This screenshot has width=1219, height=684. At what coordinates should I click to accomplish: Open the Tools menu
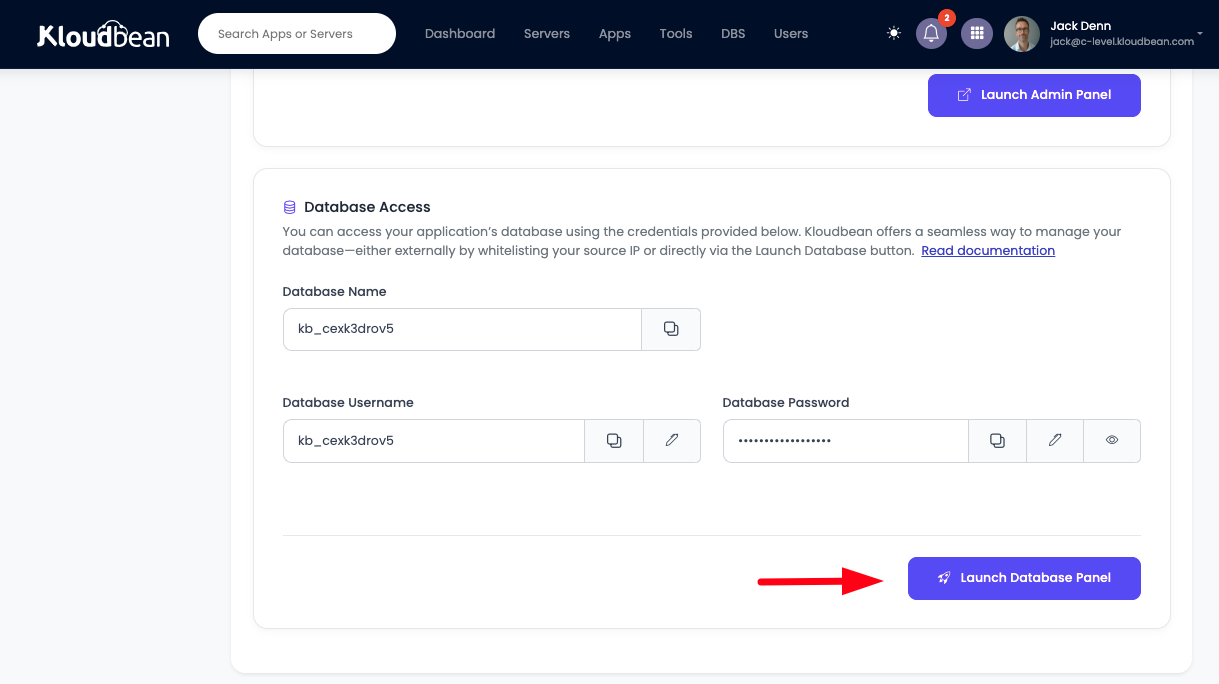click(x=676, y=33)
